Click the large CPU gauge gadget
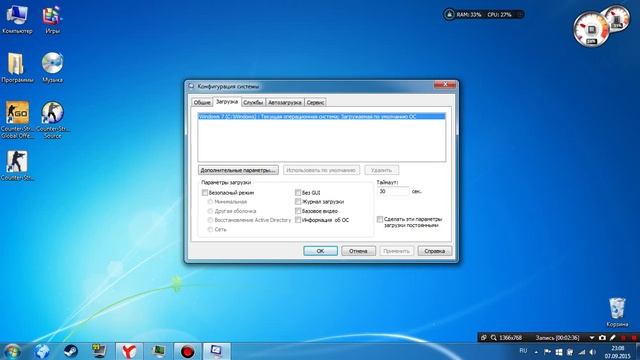Image resolution: width=640 pixels, height=360 pixels. [x=591, y=29]
